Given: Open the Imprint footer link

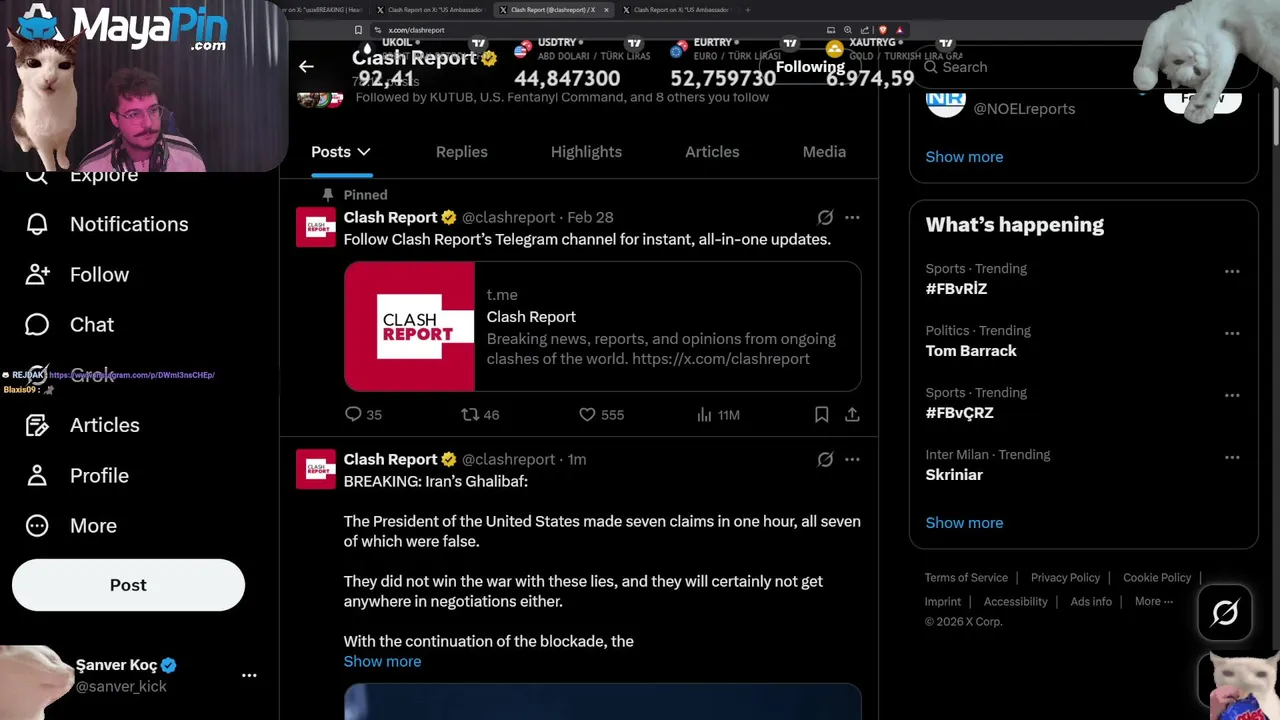Looking at the screenshot, I should pyautogui.click(x=942, y=601).
